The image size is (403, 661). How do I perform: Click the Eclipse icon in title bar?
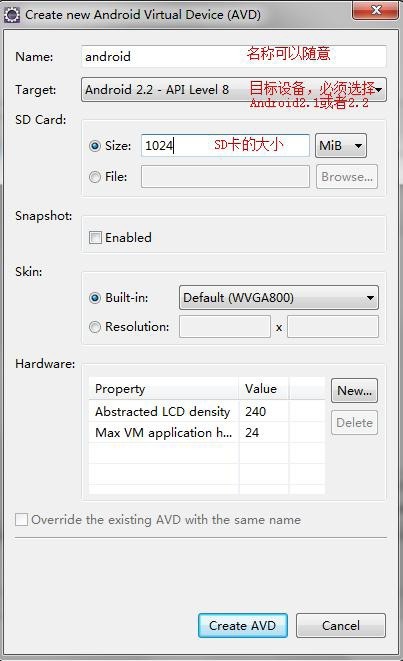tap(11, 15)
